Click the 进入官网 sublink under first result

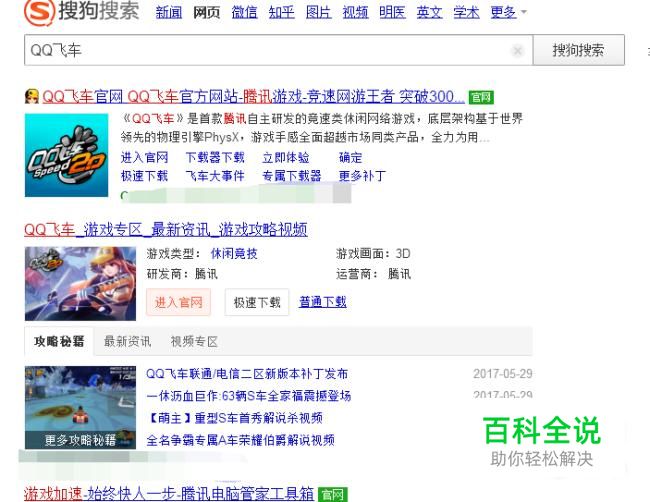(144, 158)
